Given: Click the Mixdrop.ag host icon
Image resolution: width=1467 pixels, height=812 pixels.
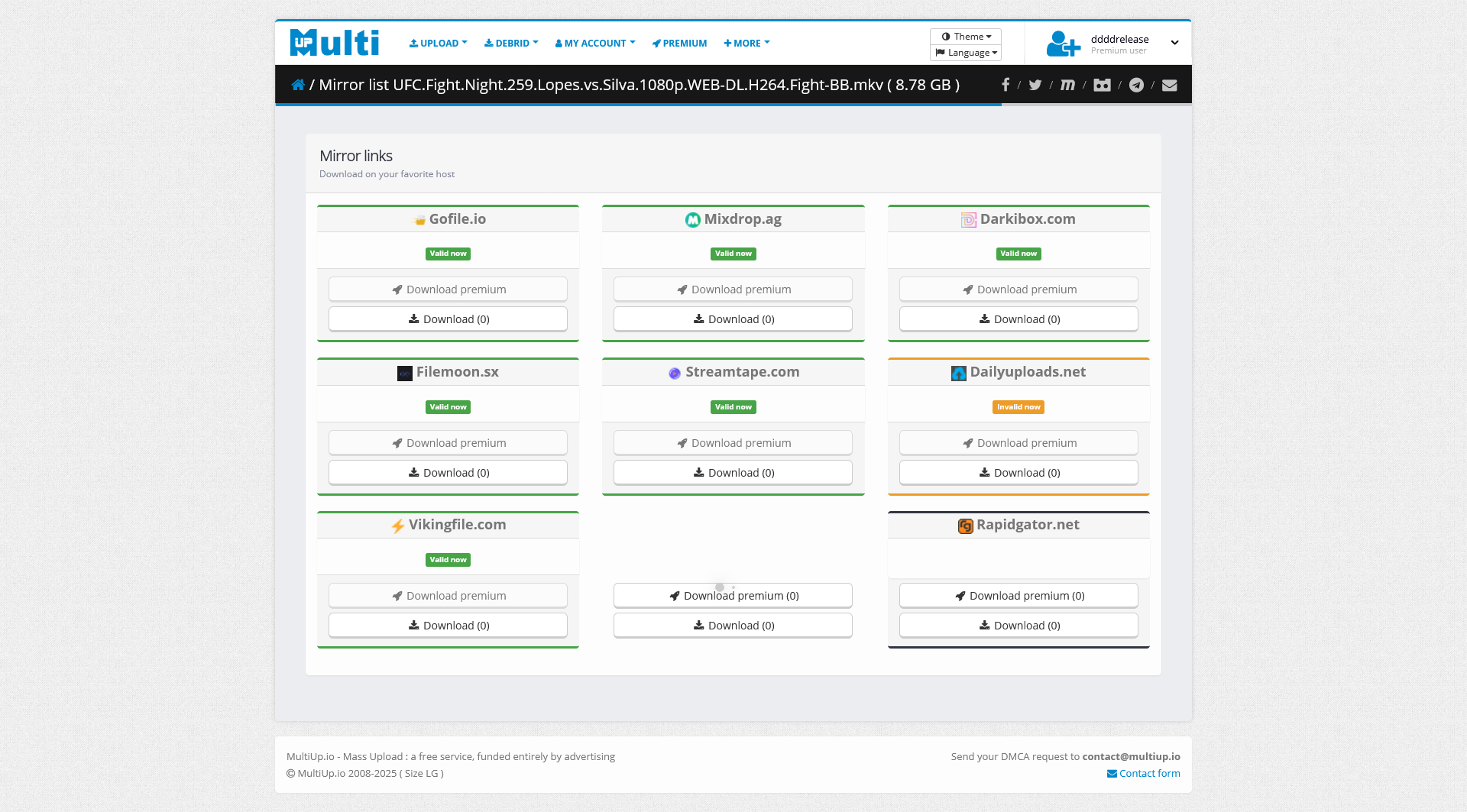Looking at the screenshot, I should [x=692, y=220].
